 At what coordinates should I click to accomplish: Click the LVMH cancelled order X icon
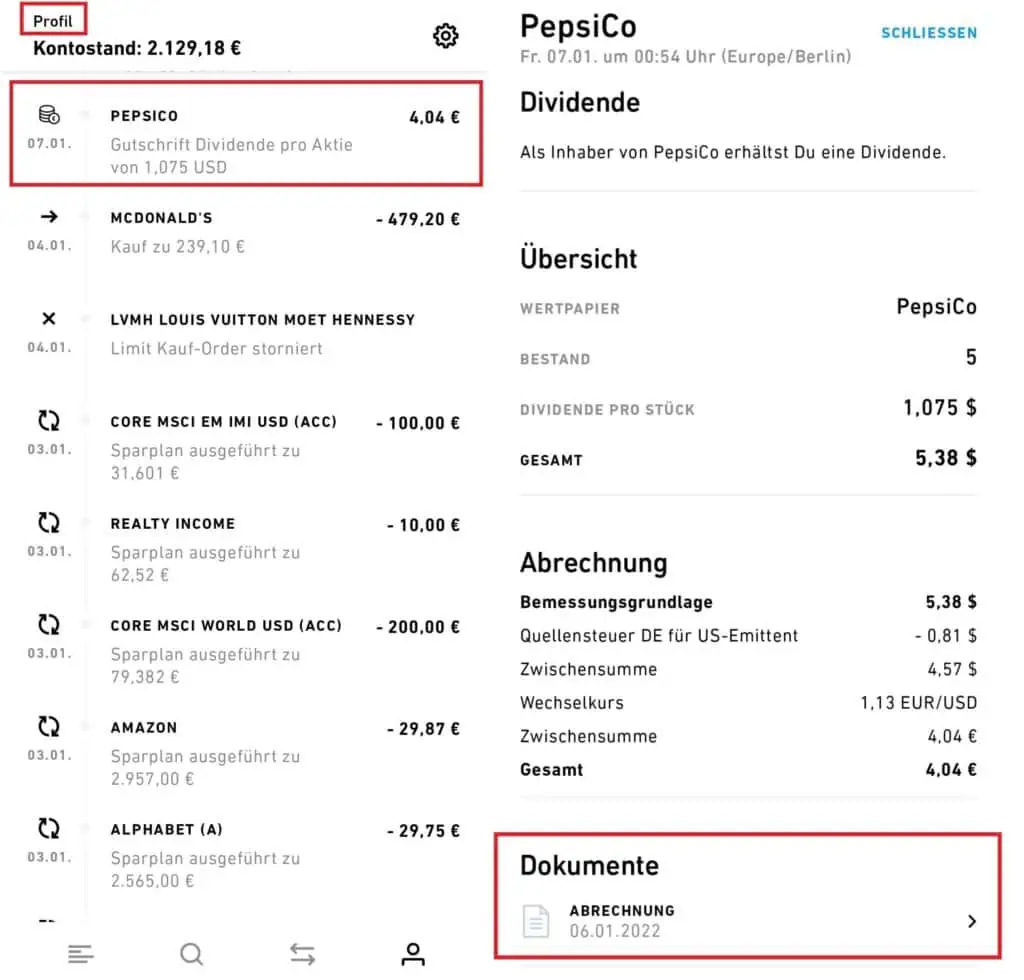click(x=49, y=319)
